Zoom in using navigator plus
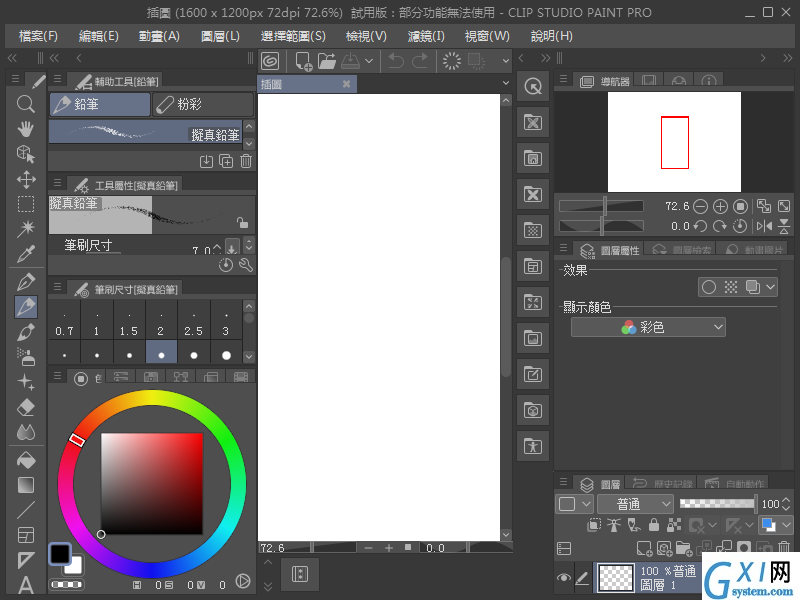The width and height of the screenshot is (800, 600). point(720,206)
